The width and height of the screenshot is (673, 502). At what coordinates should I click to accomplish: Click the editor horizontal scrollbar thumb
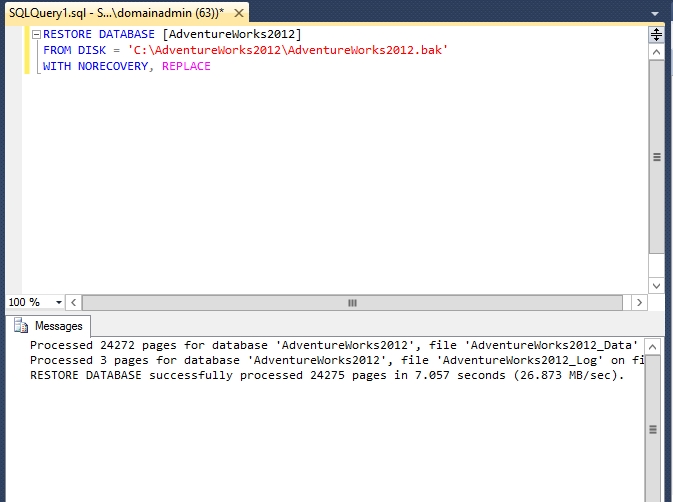(x=352, y=303)
